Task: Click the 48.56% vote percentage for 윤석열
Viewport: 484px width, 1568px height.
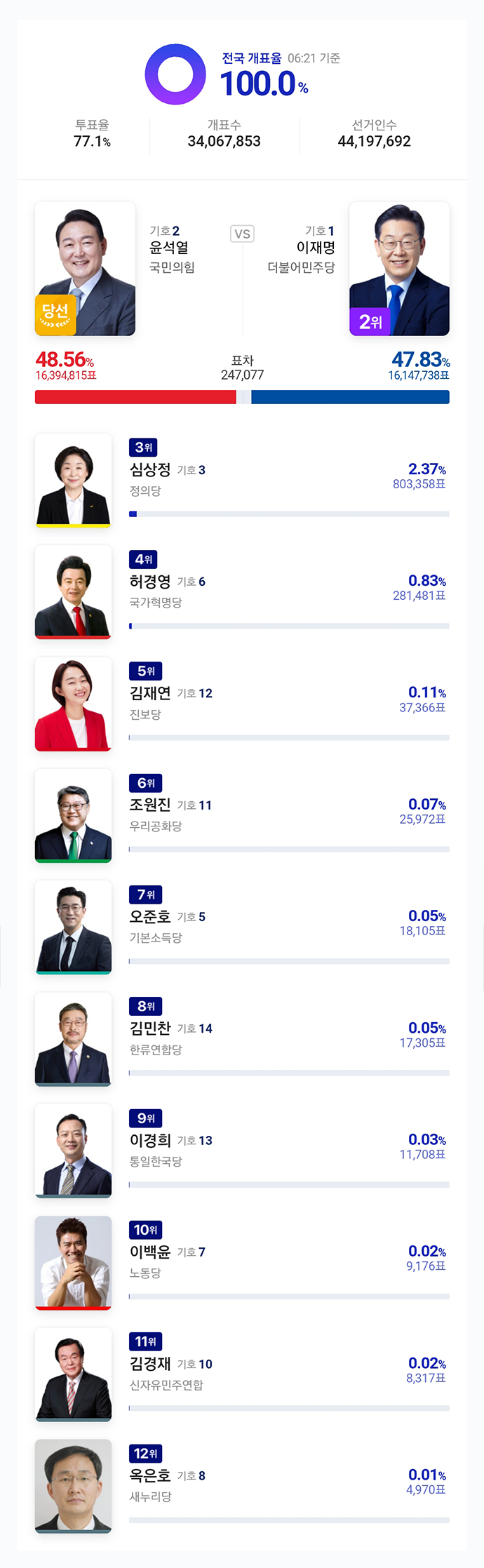Action: [x=65, y=360]
